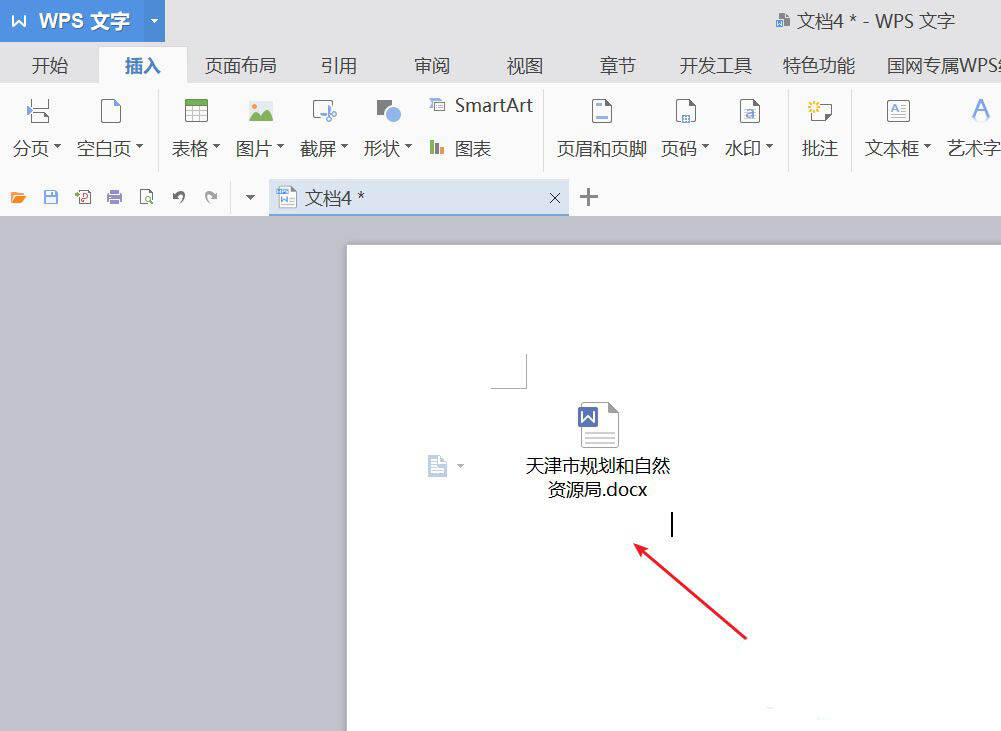Insert a SmartArt graphic

(x=480, y=105)
